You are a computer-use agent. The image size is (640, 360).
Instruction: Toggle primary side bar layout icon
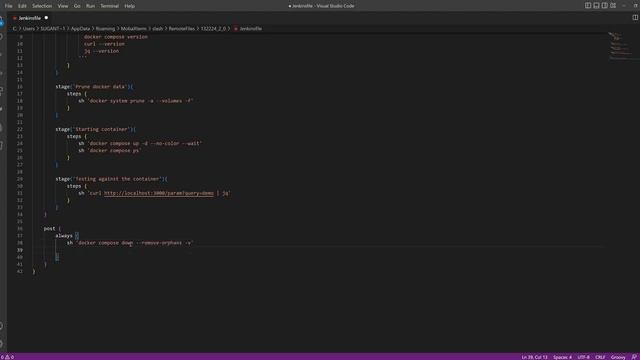(x=588, y=6)
